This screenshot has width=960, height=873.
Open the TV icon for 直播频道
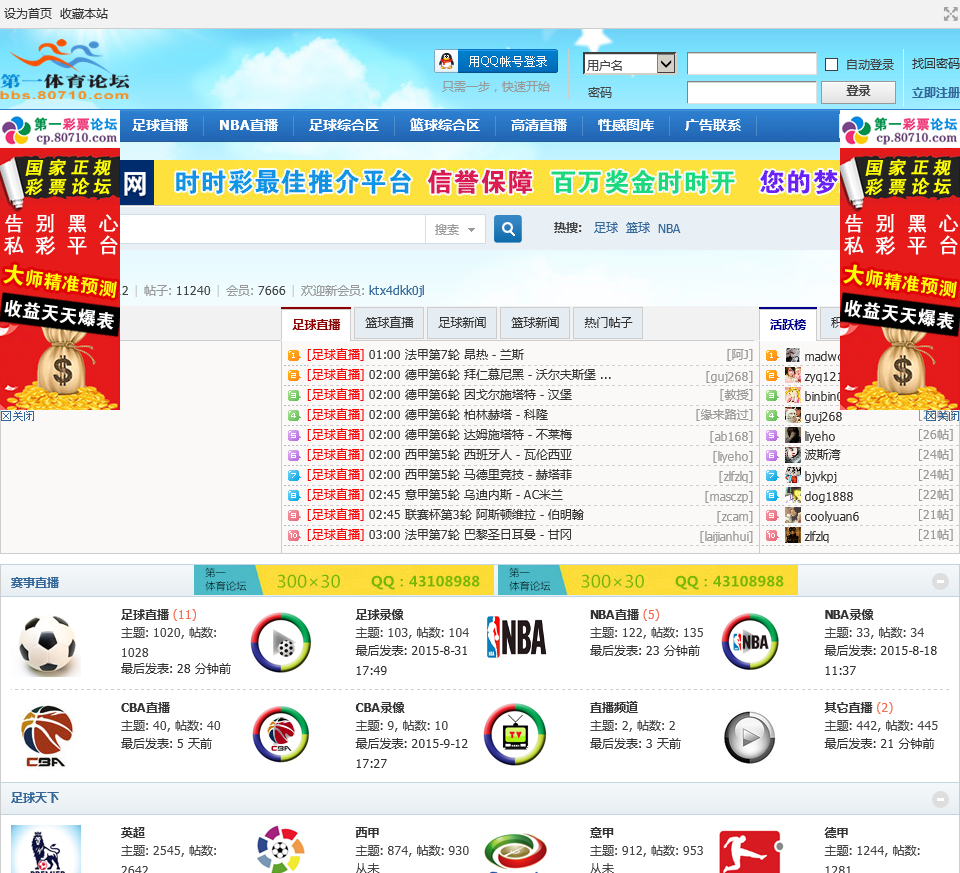(515, 735)
